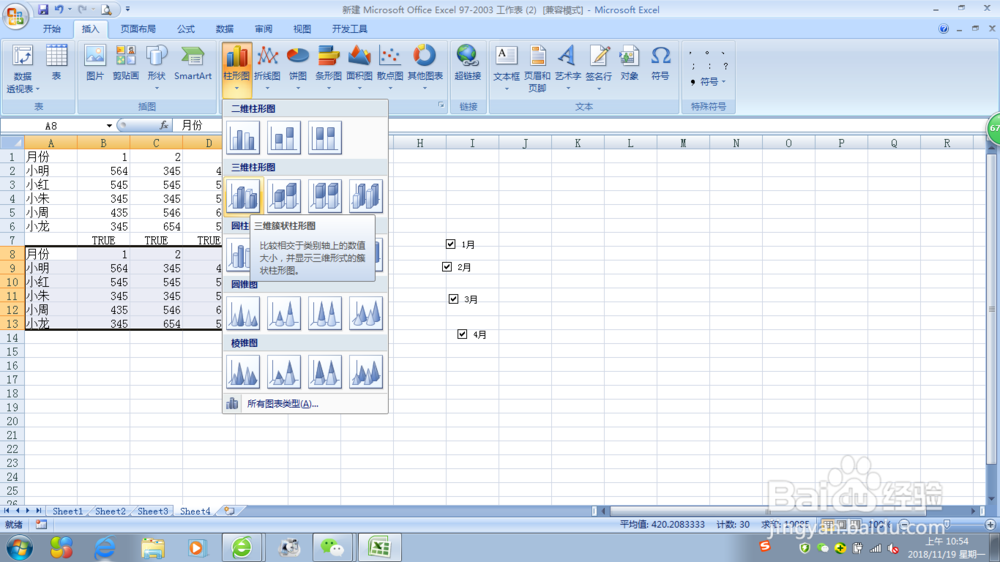The image size is (1000, 562).
Task: Switch to Sheet3 worksheet tab
Action: 152,511
